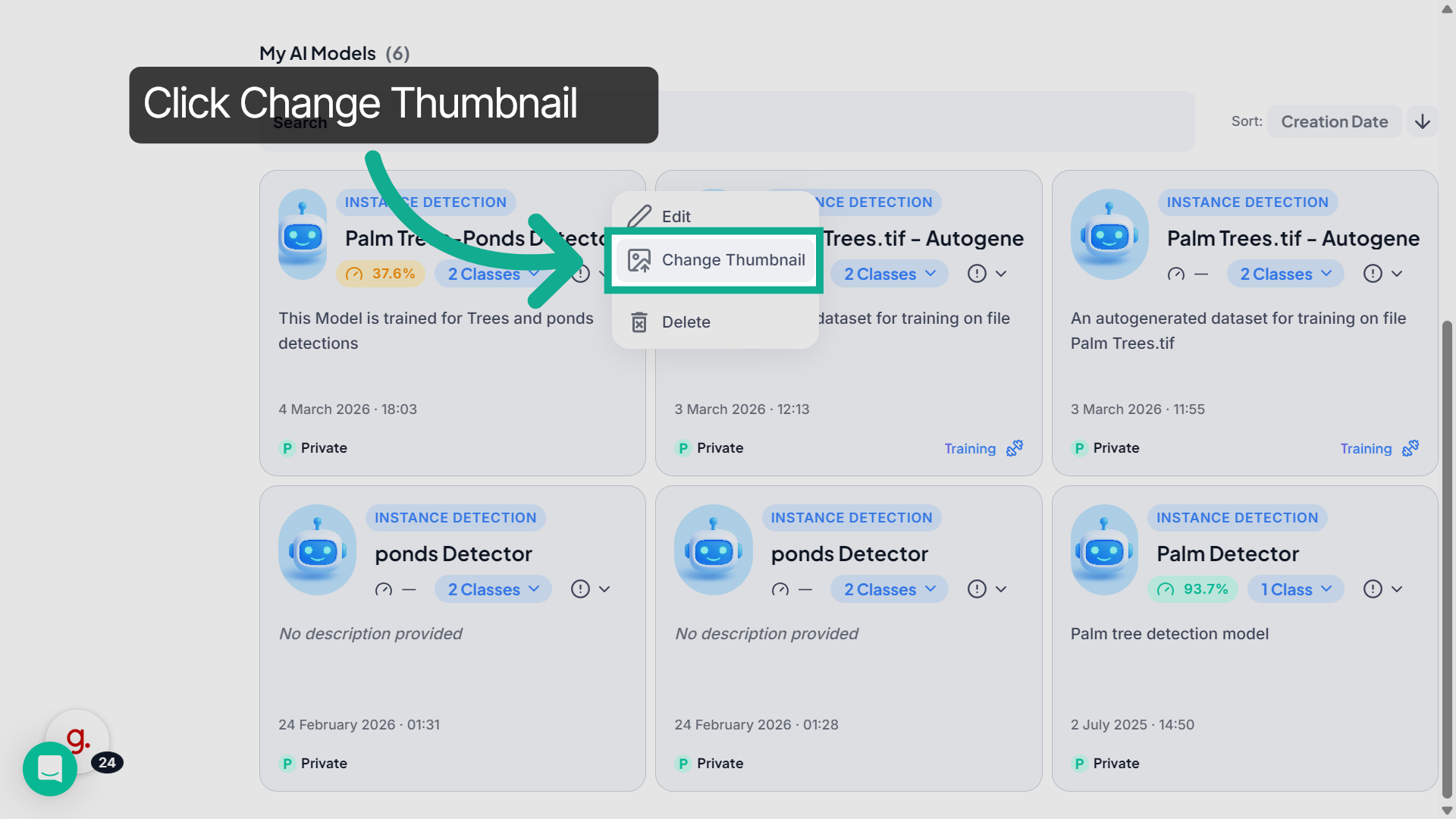The image size is (1456, 819).
Task: Click info icon on the 11:55 Palm Trees.tif card
Action: coord(1373,274)
